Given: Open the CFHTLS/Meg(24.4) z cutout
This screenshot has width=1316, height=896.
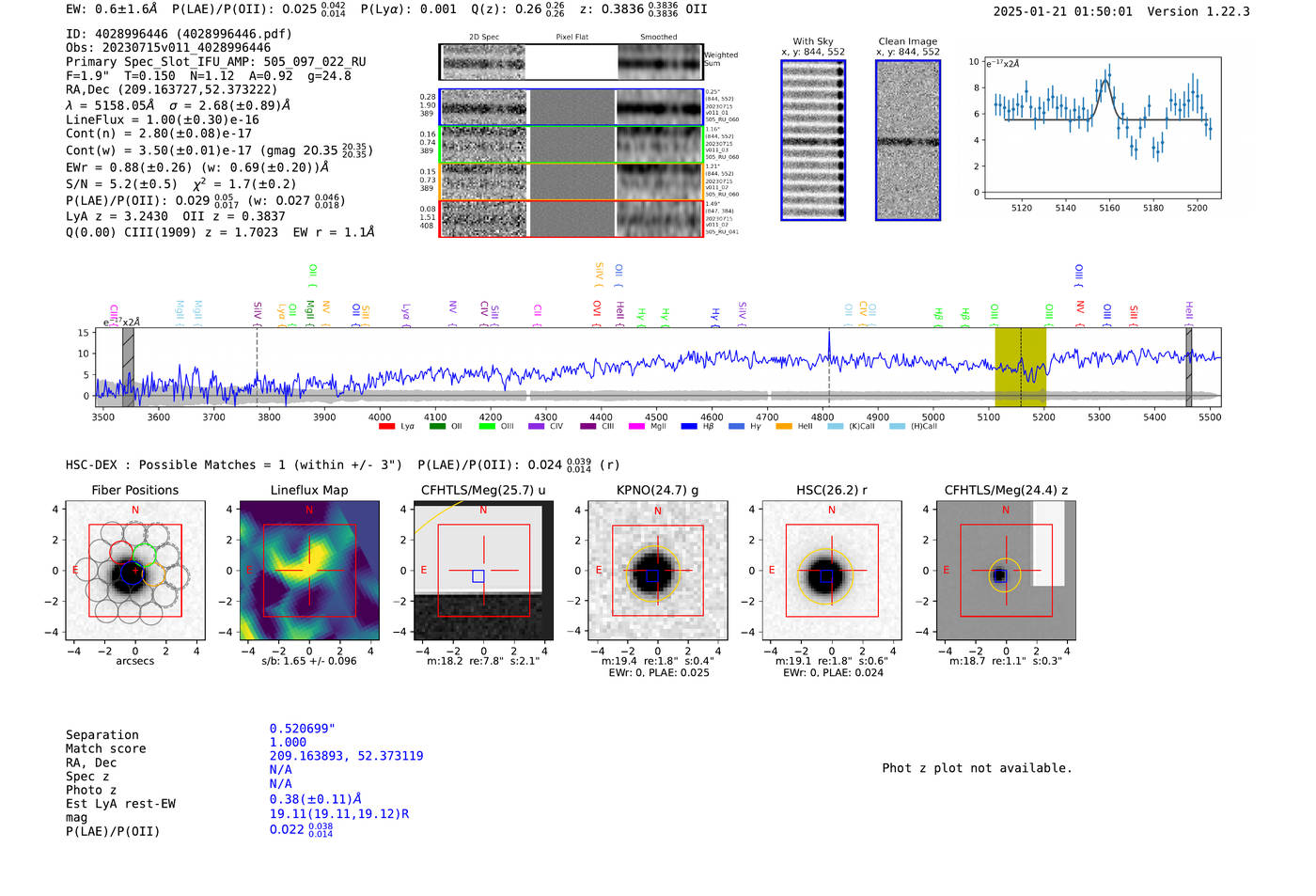Looking at the screenshot, I should click(x=1006, y=571).
